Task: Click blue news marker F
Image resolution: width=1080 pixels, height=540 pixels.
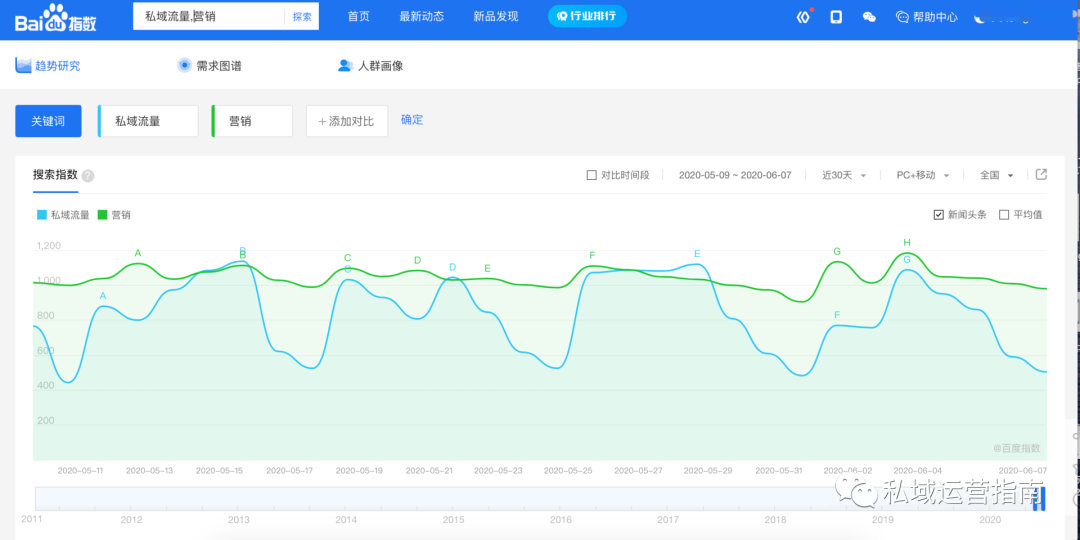Action: click(837, 315)
